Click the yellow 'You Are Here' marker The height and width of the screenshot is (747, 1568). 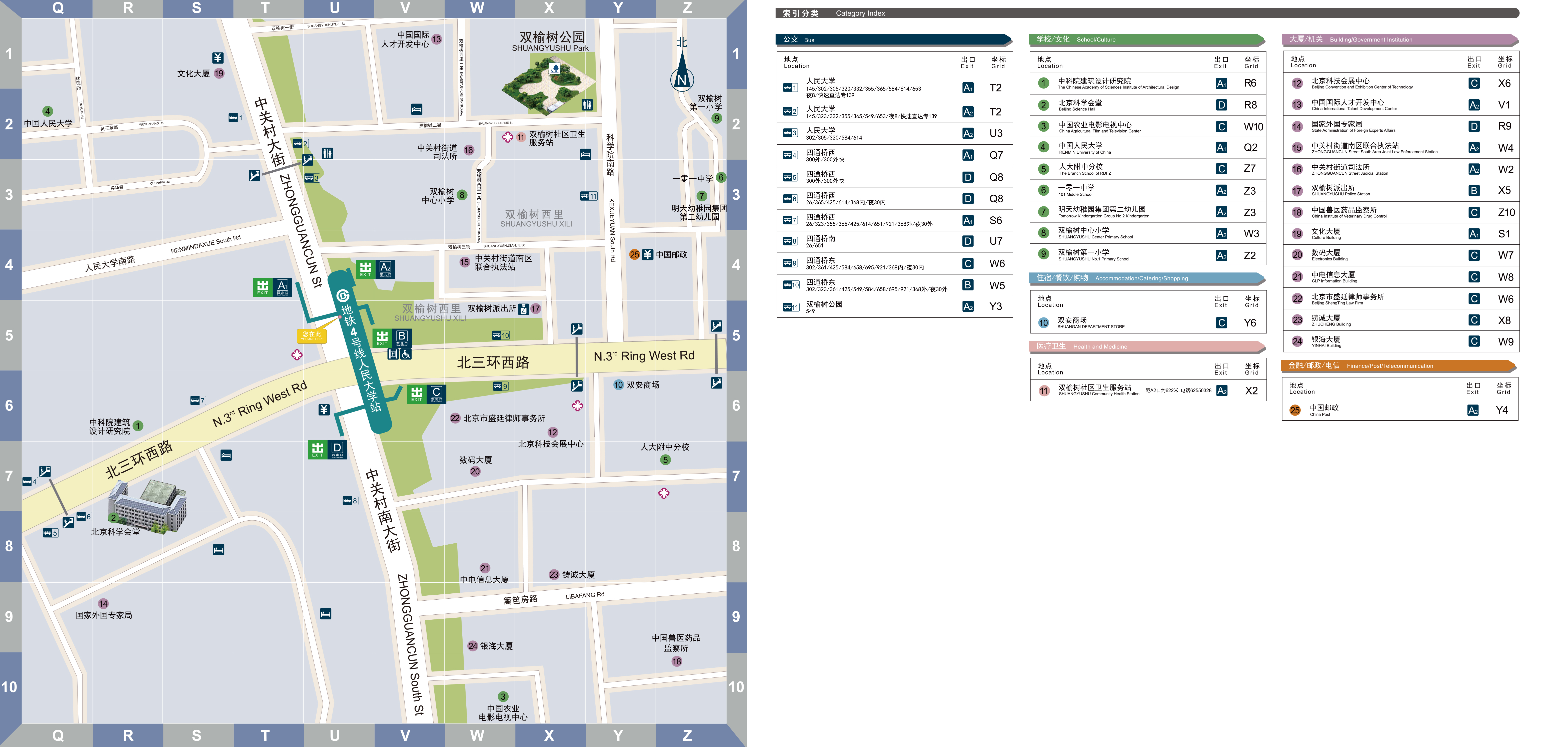[x=312, y=335]
